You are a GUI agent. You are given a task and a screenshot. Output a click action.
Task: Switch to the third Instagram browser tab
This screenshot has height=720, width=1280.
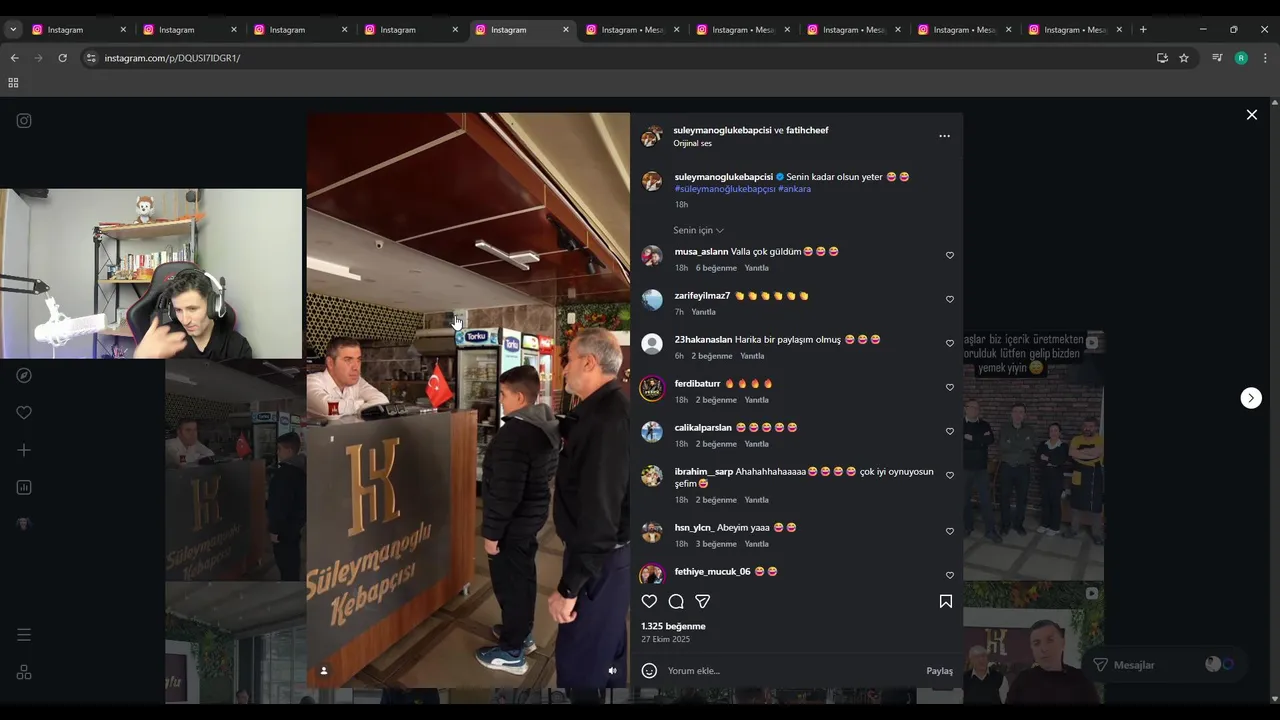tap(300, 30)
